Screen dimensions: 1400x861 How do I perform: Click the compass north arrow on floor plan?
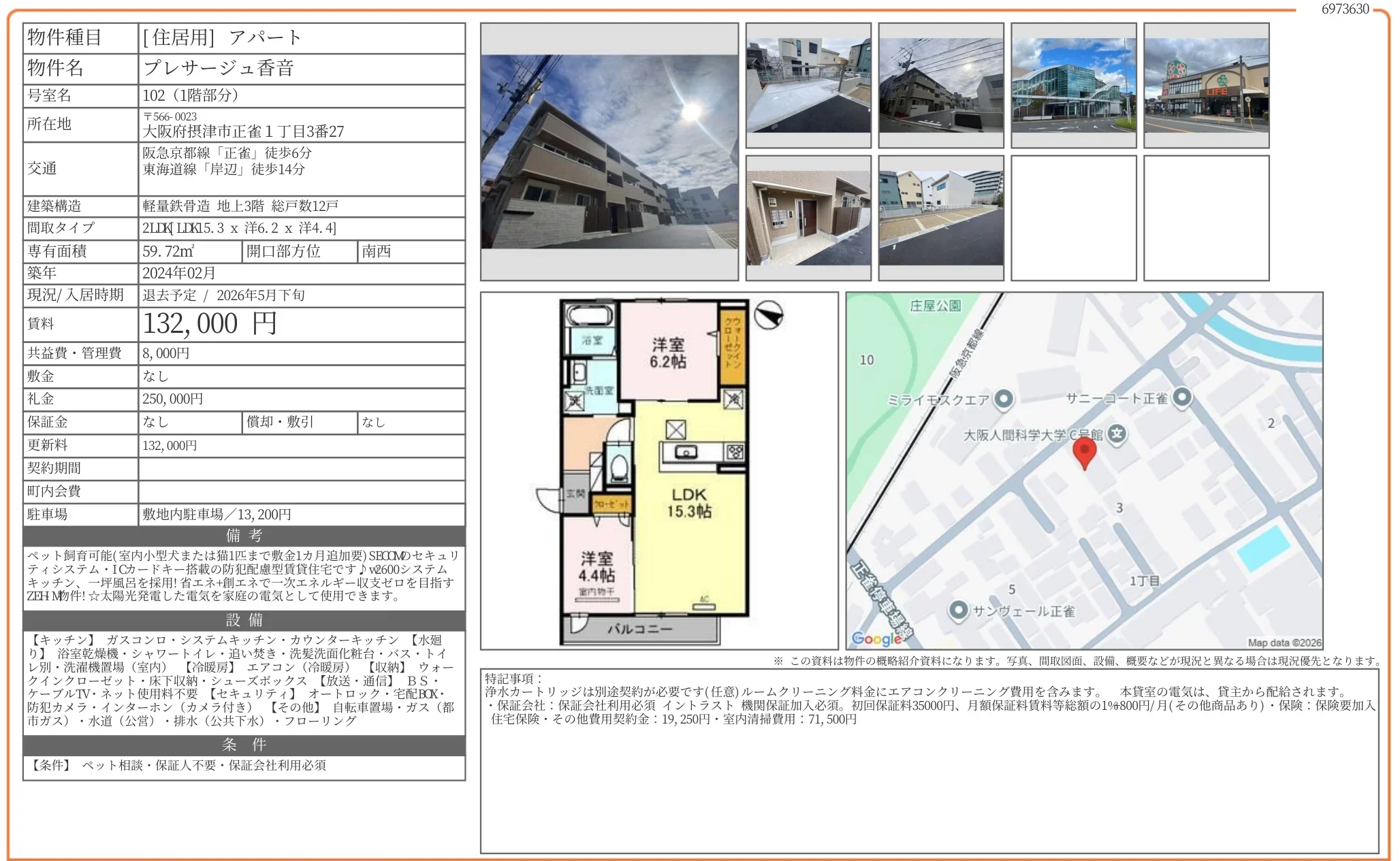tap(769, 315)
